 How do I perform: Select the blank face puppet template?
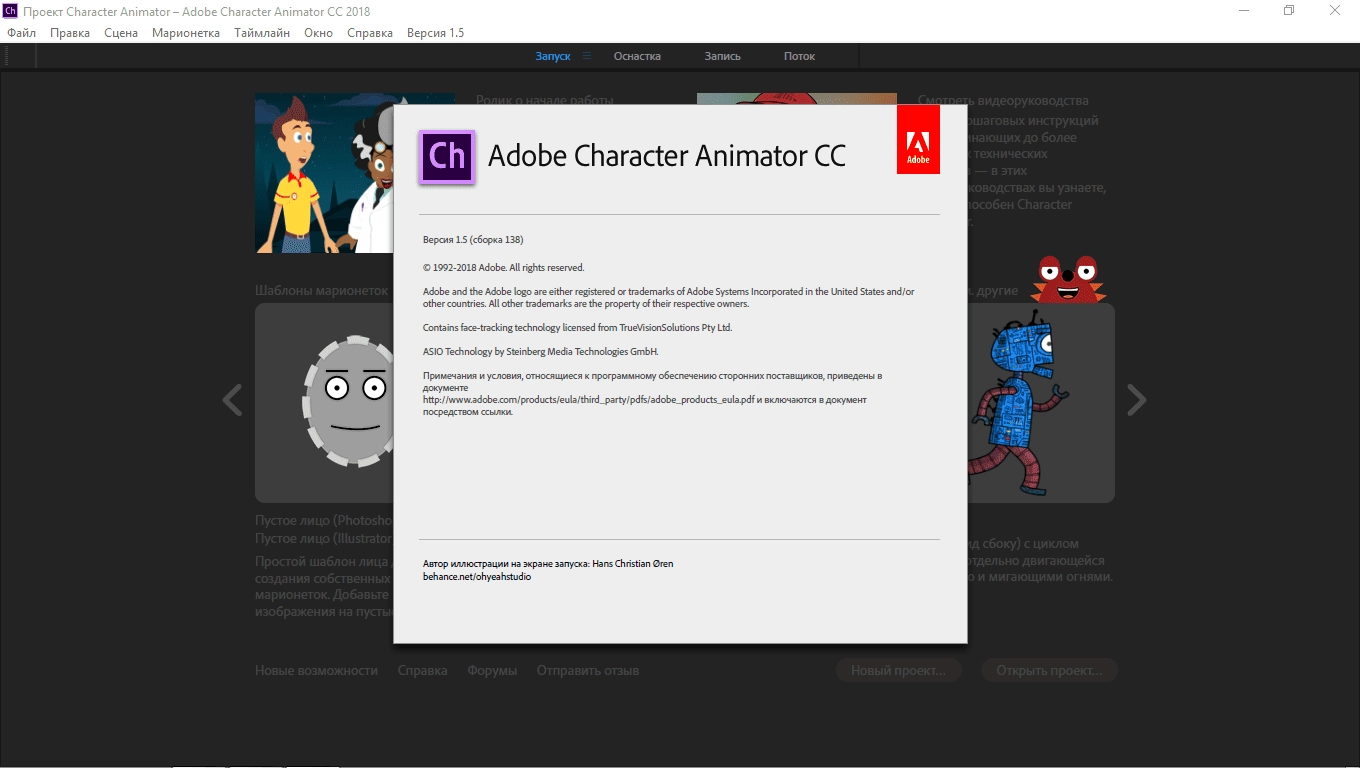[x=324, y=402]
